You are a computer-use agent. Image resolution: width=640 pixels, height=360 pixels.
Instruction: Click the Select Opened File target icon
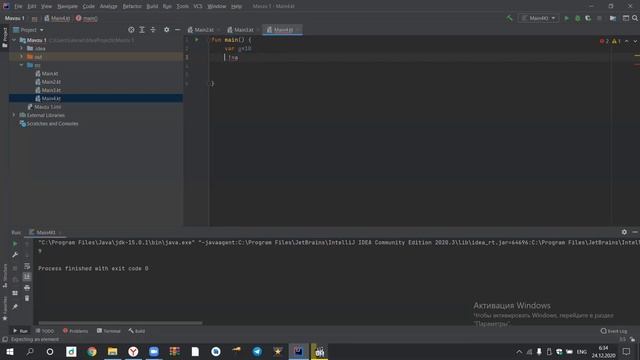coord(131,30)
